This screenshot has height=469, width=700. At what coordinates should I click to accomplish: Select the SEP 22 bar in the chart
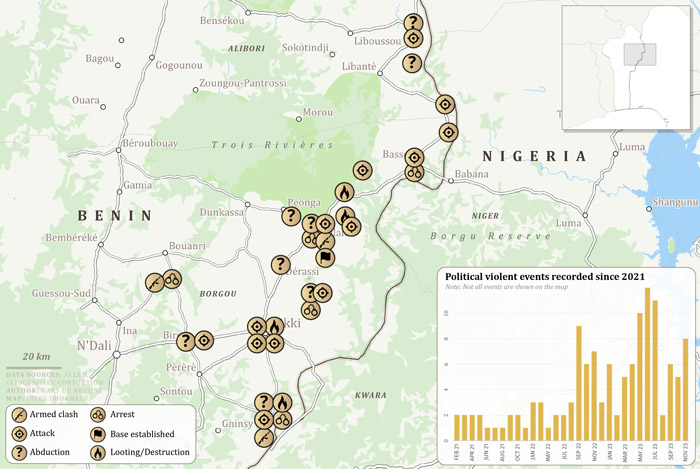coord(579,383)
